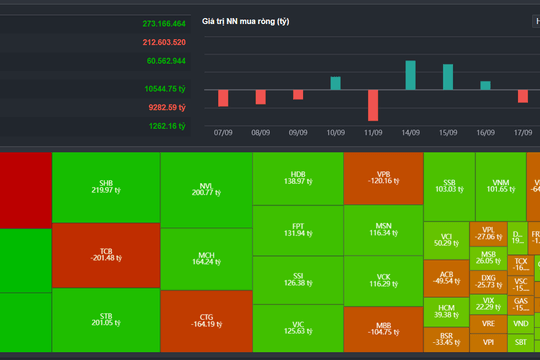The height and width of the screenshot is (360, 540).
Task: Click the value 10544.75 tỷ
Action: point(165,89)
